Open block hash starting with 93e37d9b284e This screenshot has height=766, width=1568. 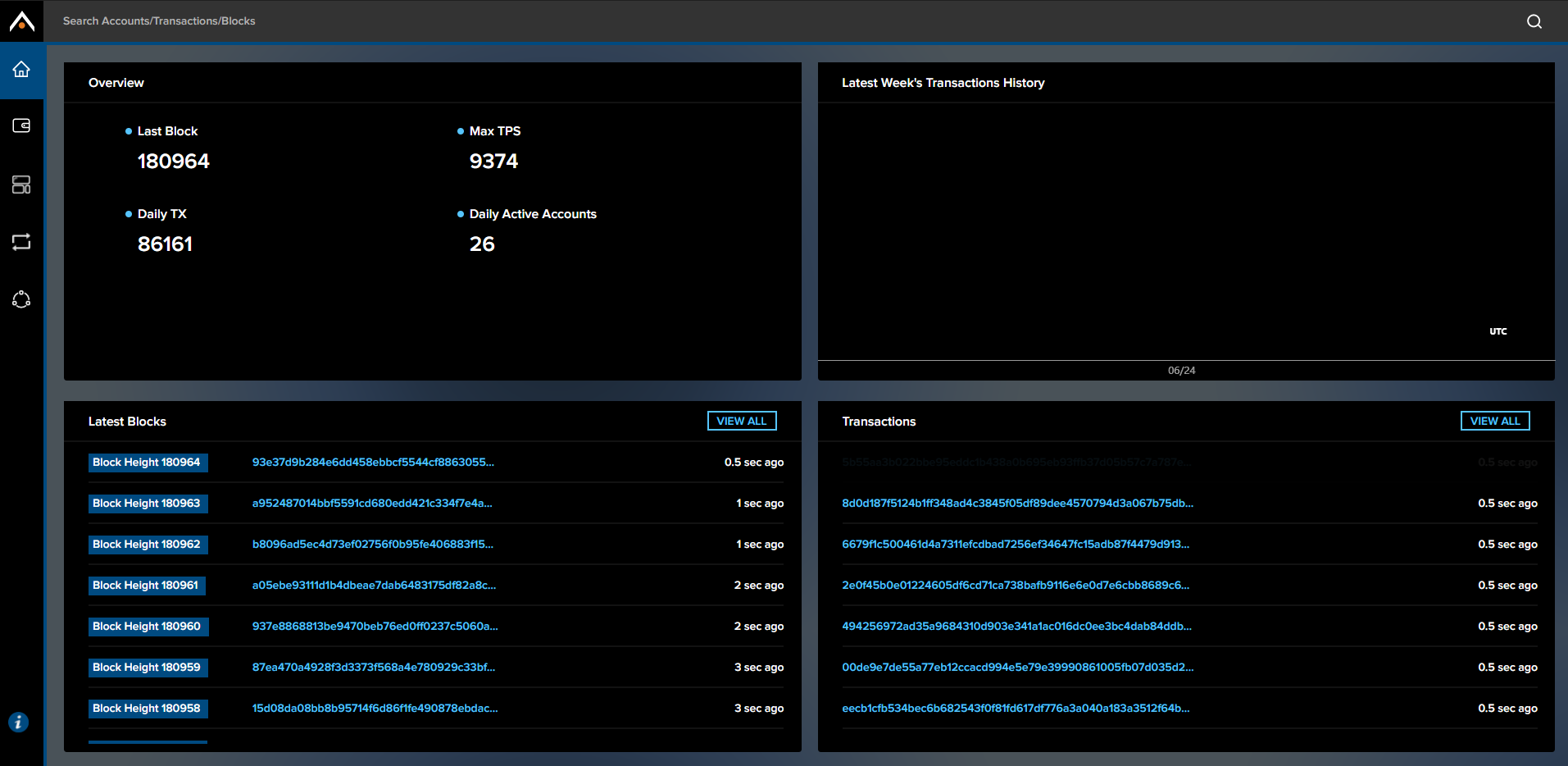(373, 462)
